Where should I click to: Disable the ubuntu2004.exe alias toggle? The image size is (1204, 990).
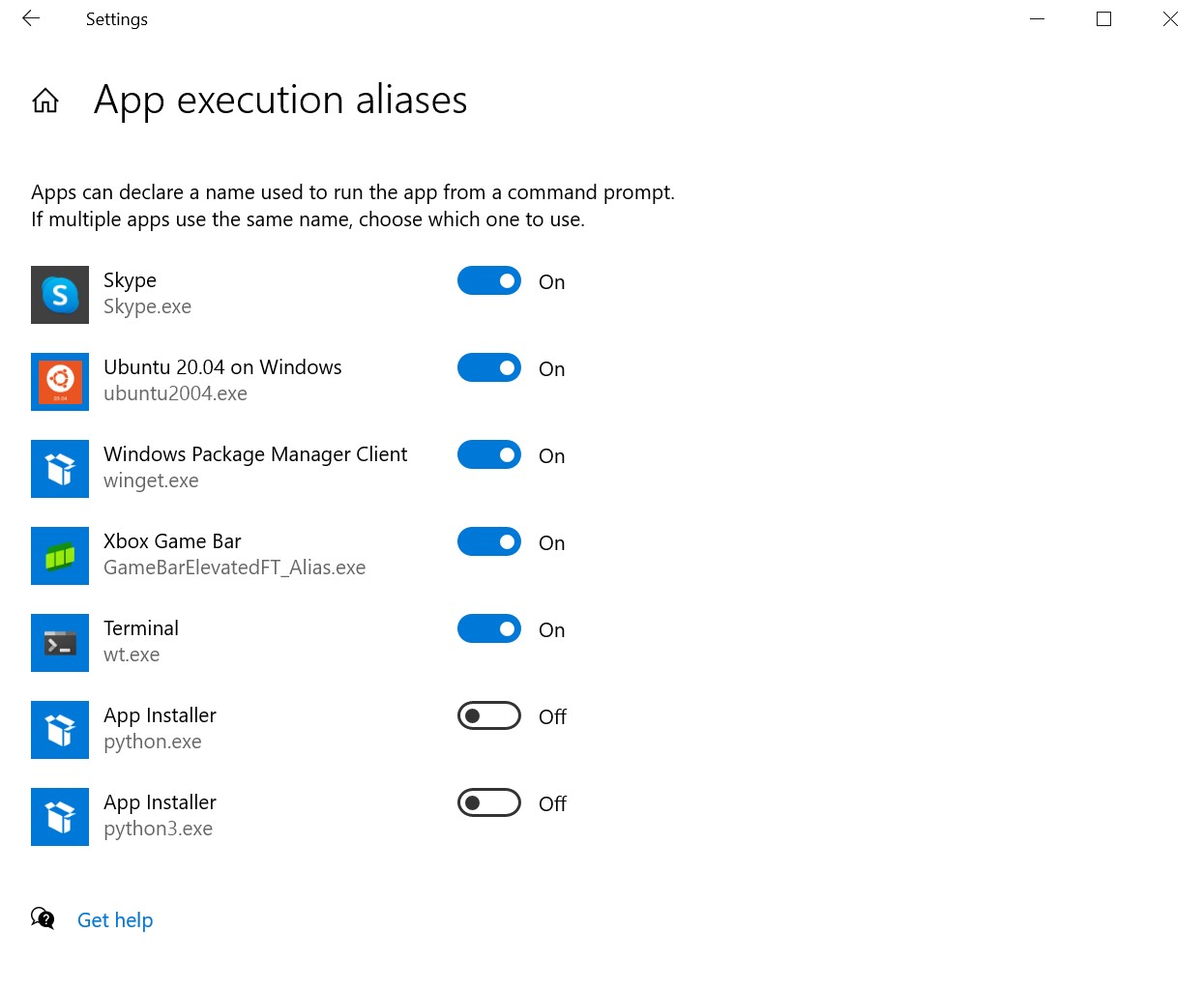[x=489, y=367]
